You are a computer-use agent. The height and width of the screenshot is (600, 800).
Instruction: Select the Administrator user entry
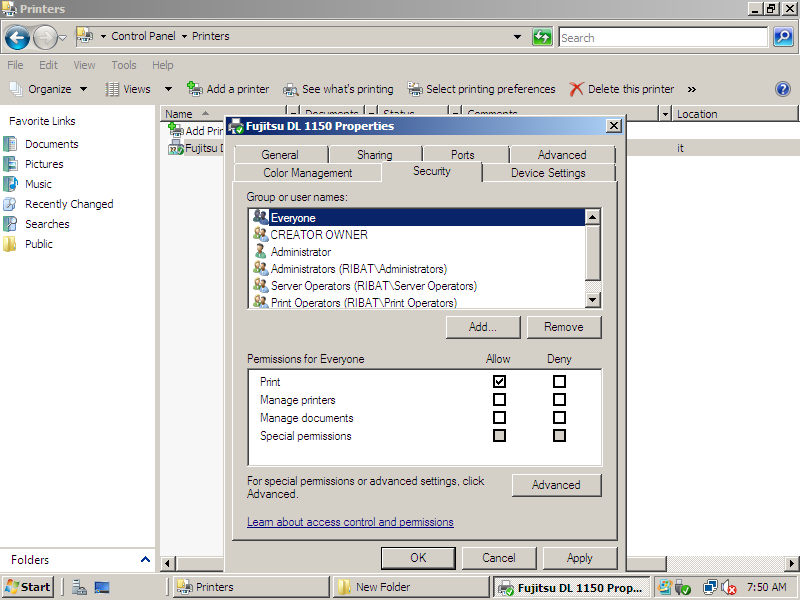coord(418,252)
